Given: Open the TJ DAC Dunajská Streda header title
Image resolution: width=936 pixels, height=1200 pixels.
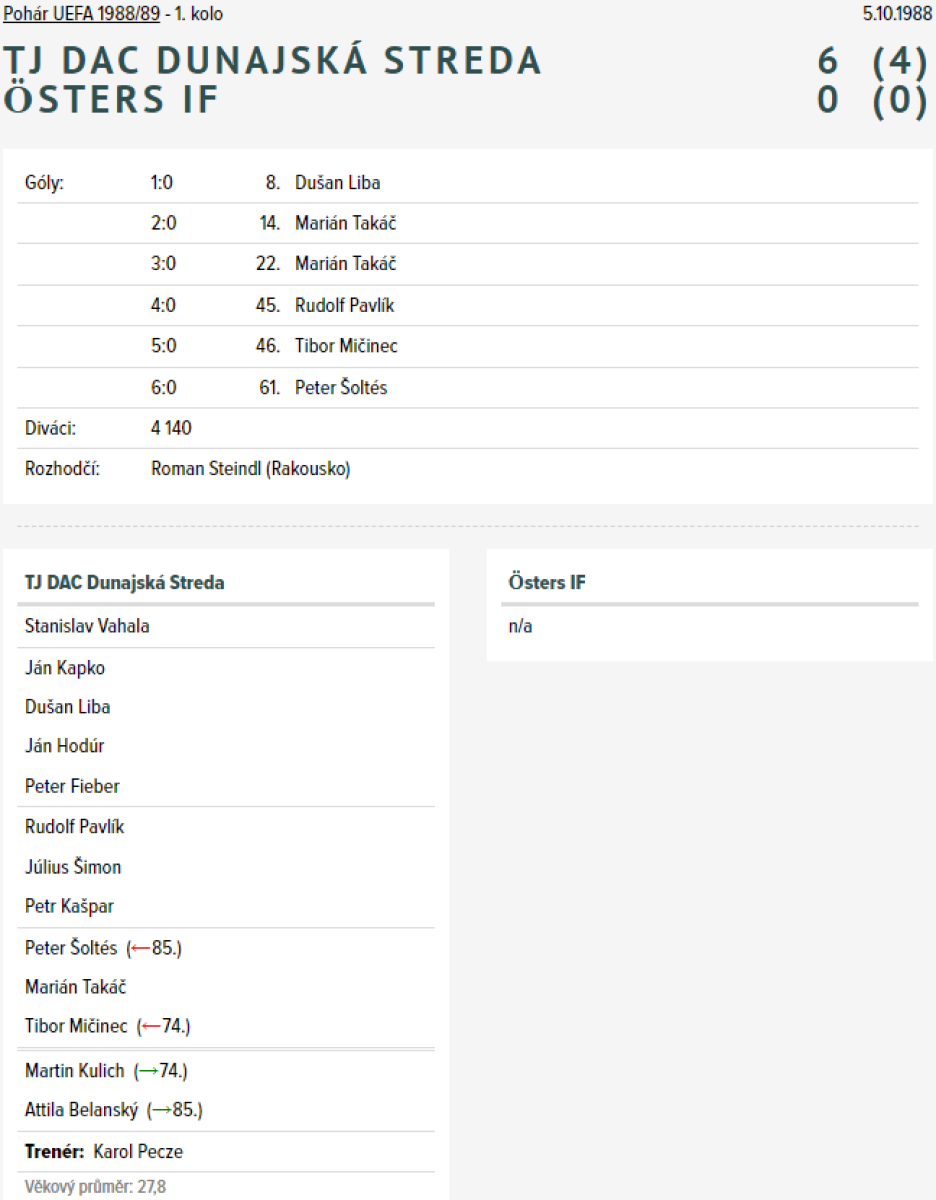Looking at the screenshot, I should point(272,61).
